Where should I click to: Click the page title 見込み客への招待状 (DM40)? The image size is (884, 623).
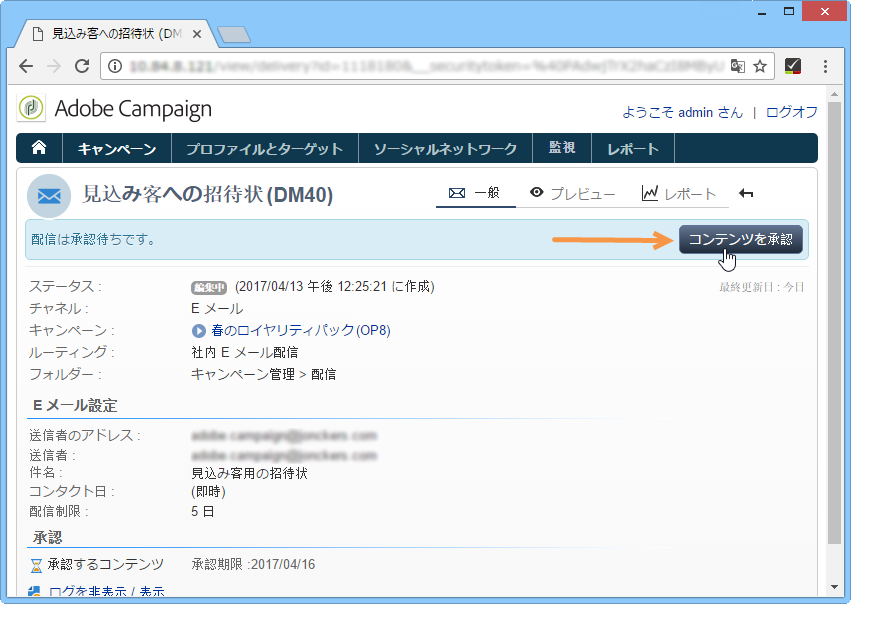tap(207, 195)
